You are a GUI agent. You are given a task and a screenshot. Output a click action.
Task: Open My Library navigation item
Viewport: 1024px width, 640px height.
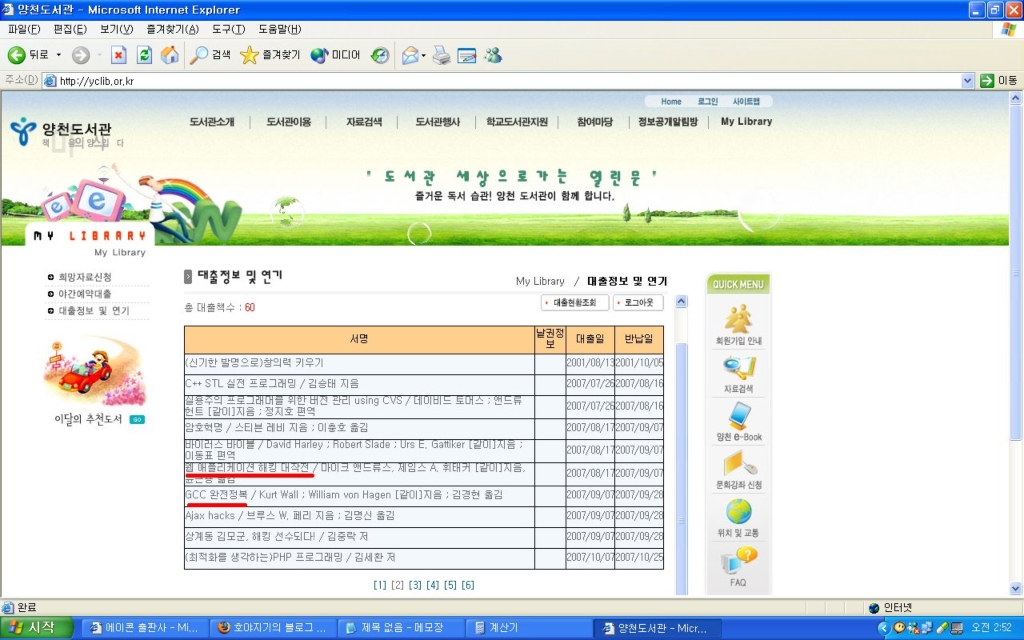[746, 121]
